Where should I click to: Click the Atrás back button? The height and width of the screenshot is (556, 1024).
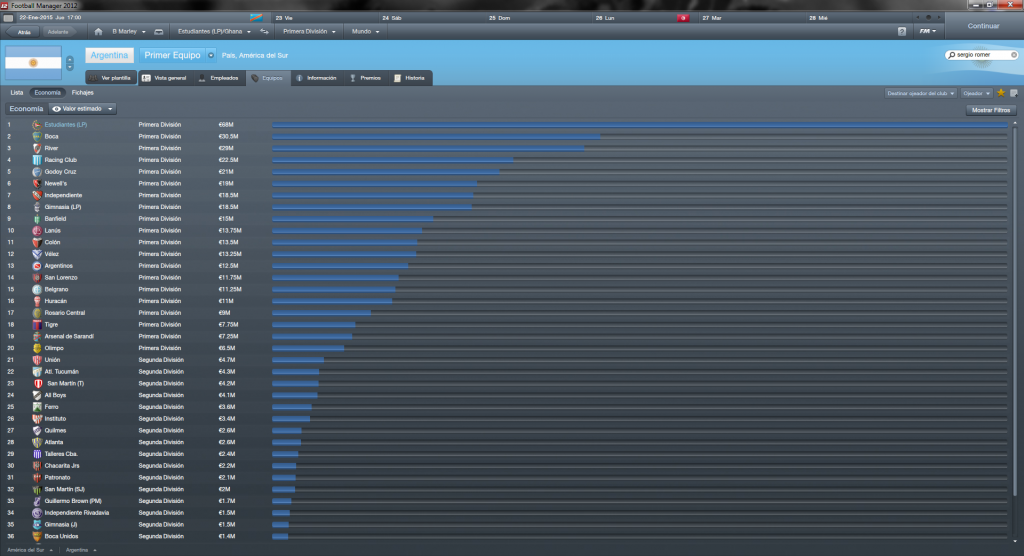point(24,31)
